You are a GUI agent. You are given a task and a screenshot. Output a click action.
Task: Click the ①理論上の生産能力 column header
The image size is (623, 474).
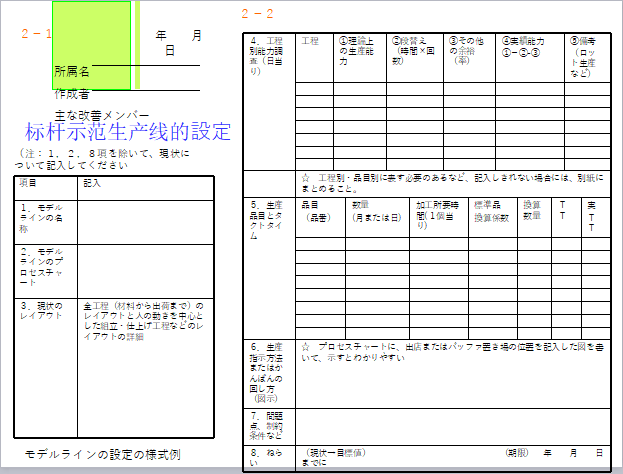click(361, 52)
